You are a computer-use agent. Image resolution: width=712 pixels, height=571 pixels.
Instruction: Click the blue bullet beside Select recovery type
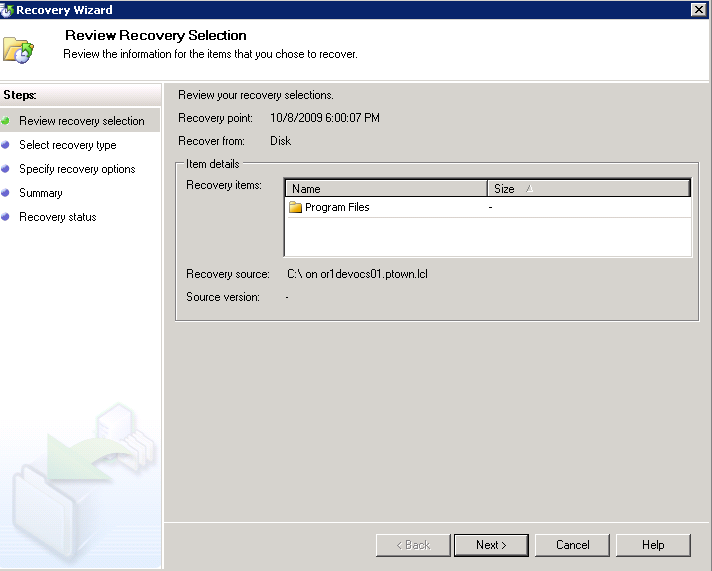[x=5, y=144]
